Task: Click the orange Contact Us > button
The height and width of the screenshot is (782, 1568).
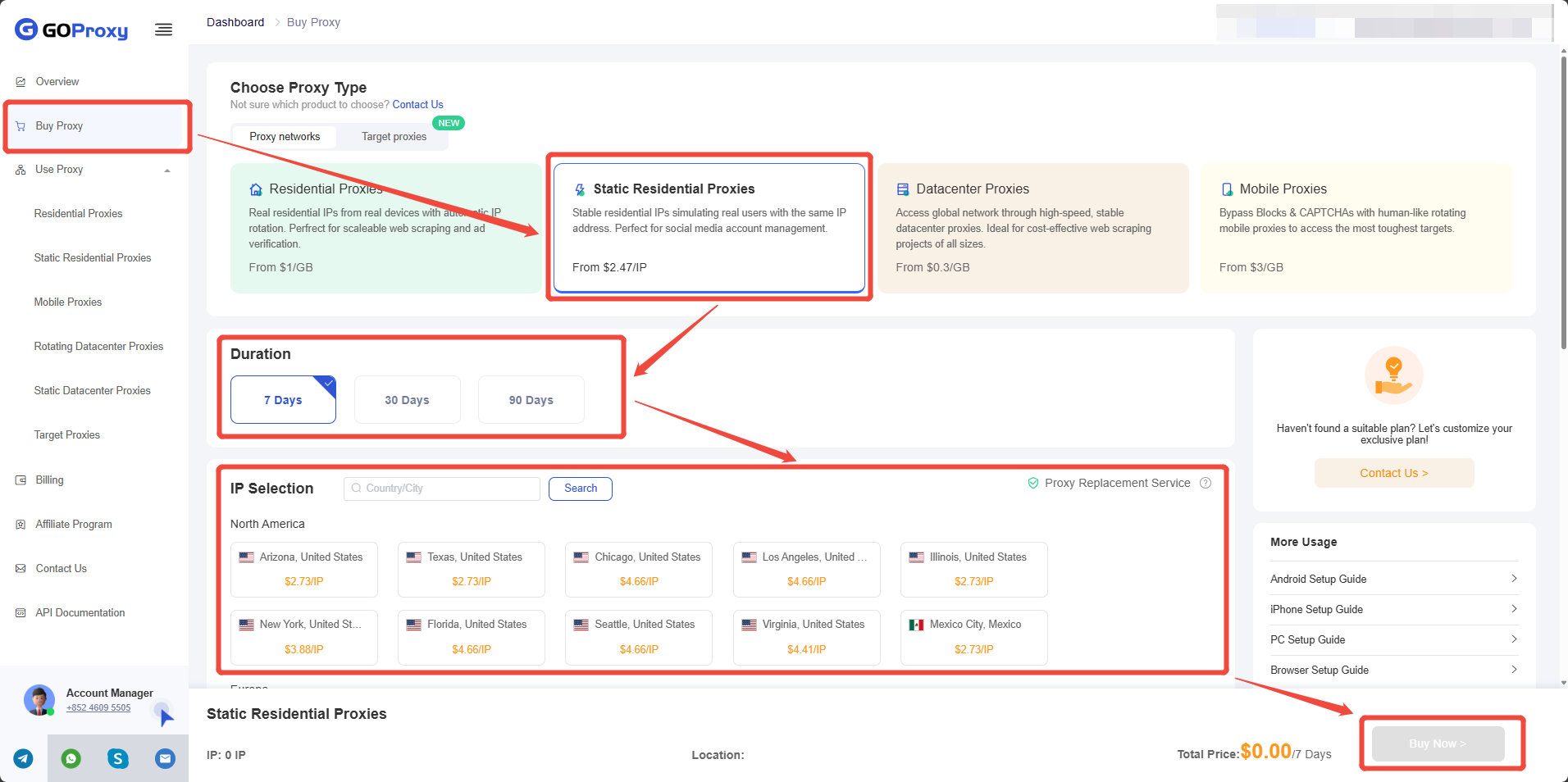Action: point(1394,473)
